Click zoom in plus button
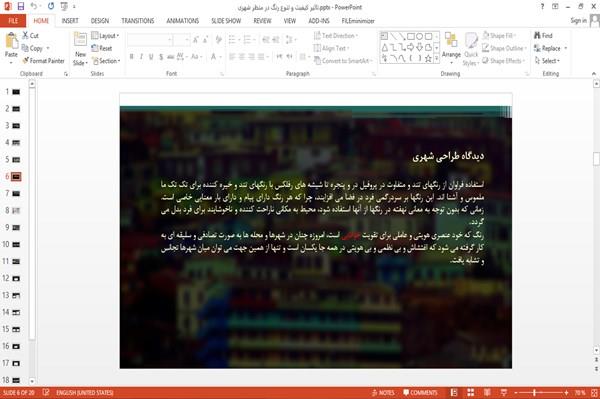The width and height of the screenshot is (600, 399). 566,392
